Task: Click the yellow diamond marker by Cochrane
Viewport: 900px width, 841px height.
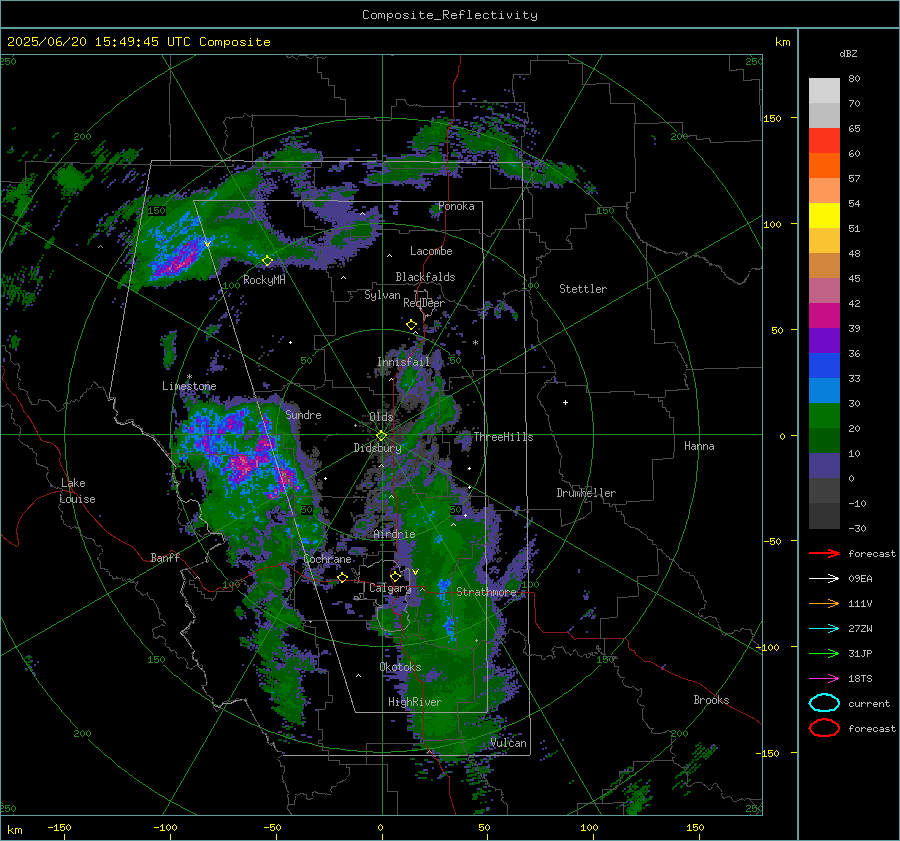Action: coord(342,577)
